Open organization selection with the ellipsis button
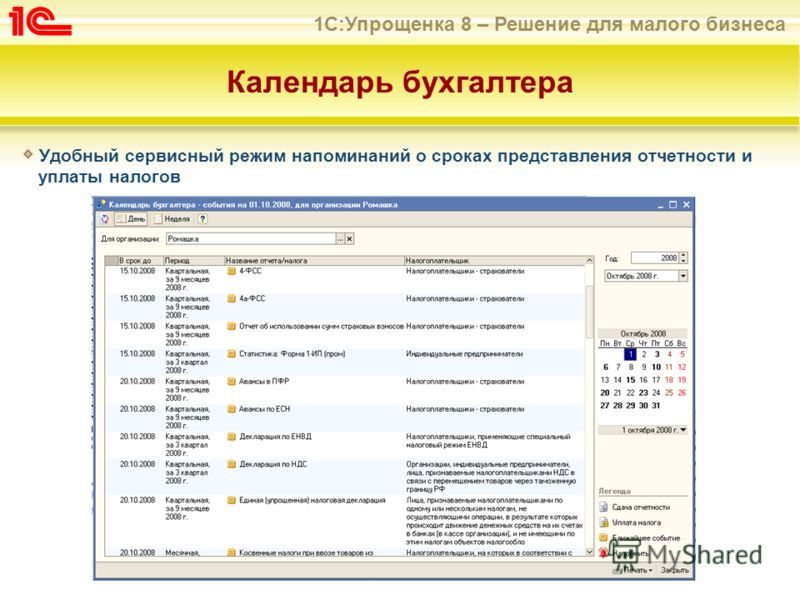This screenshot has height=600, width=800. (x=340, y=238)
